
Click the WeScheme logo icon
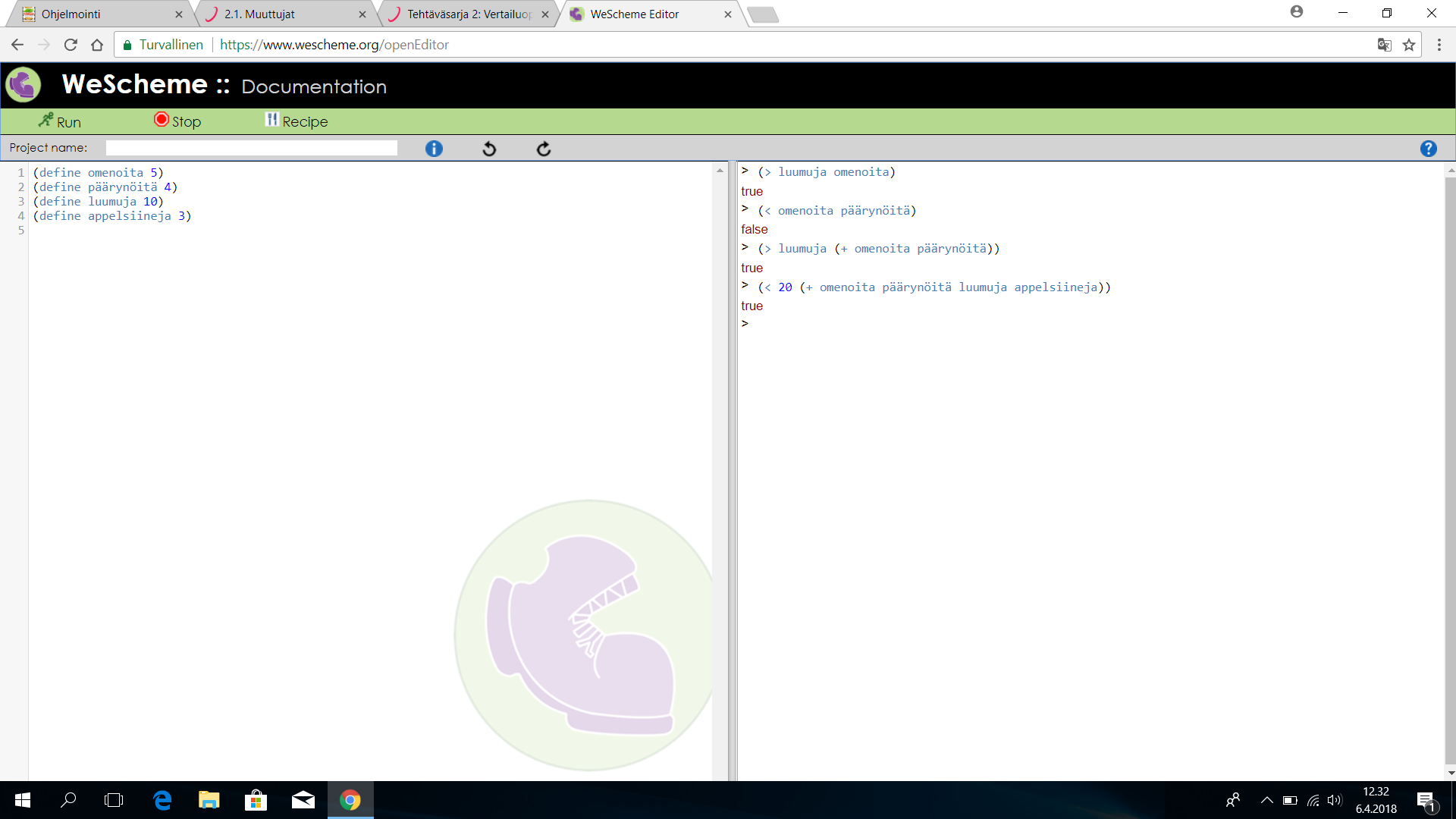click(24, 85)
